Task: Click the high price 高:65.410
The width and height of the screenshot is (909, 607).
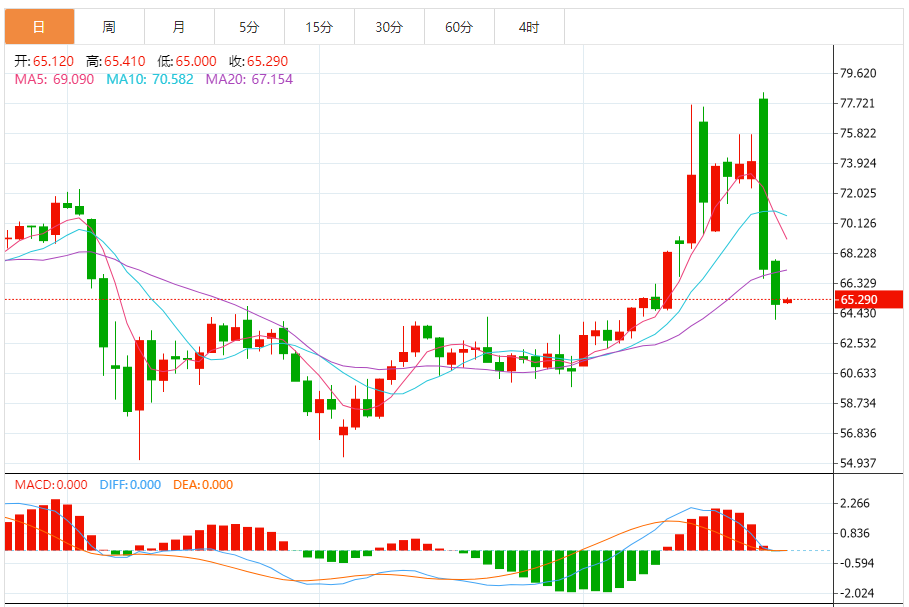Action: click(x=115, y=61)
